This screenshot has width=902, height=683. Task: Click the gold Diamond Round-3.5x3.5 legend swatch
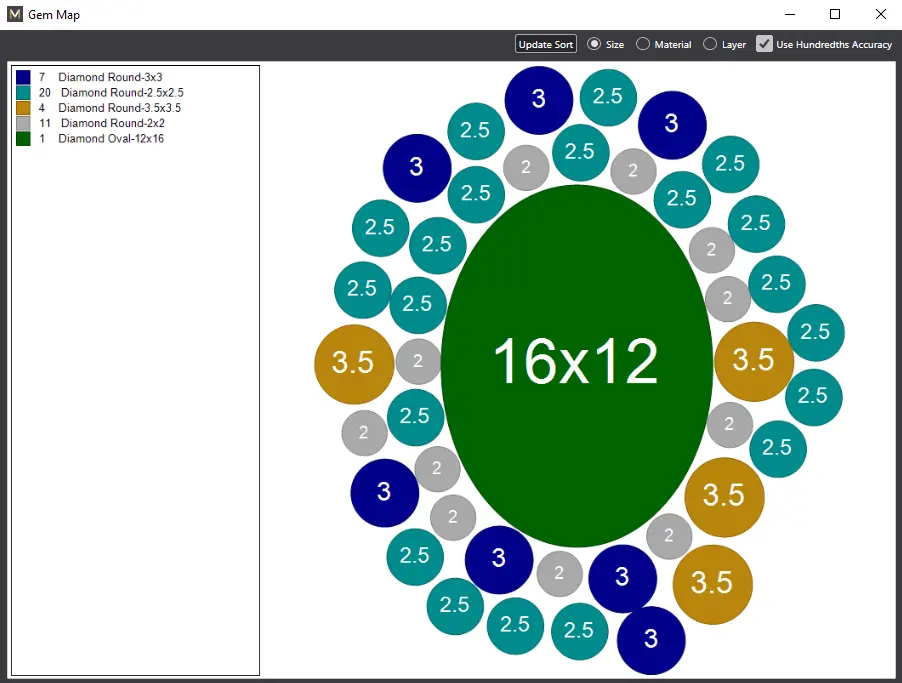point(23,108)
